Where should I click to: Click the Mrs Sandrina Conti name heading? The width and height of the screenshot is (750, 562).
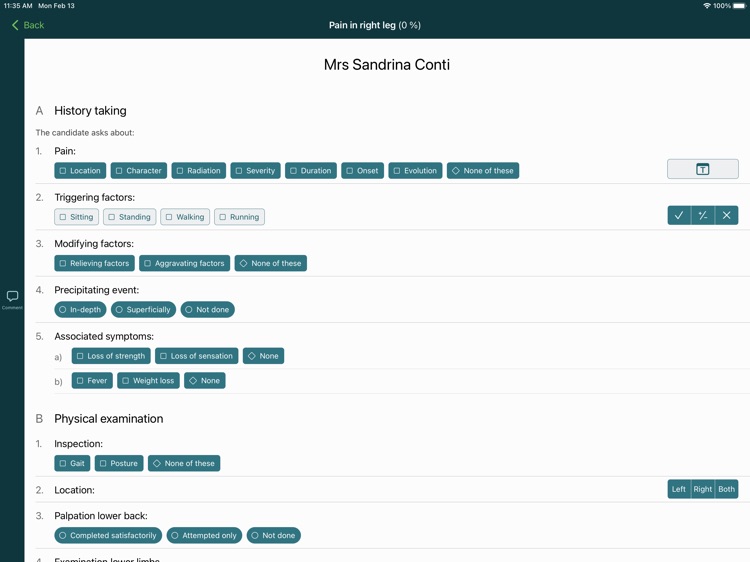(x=386, y=65)
